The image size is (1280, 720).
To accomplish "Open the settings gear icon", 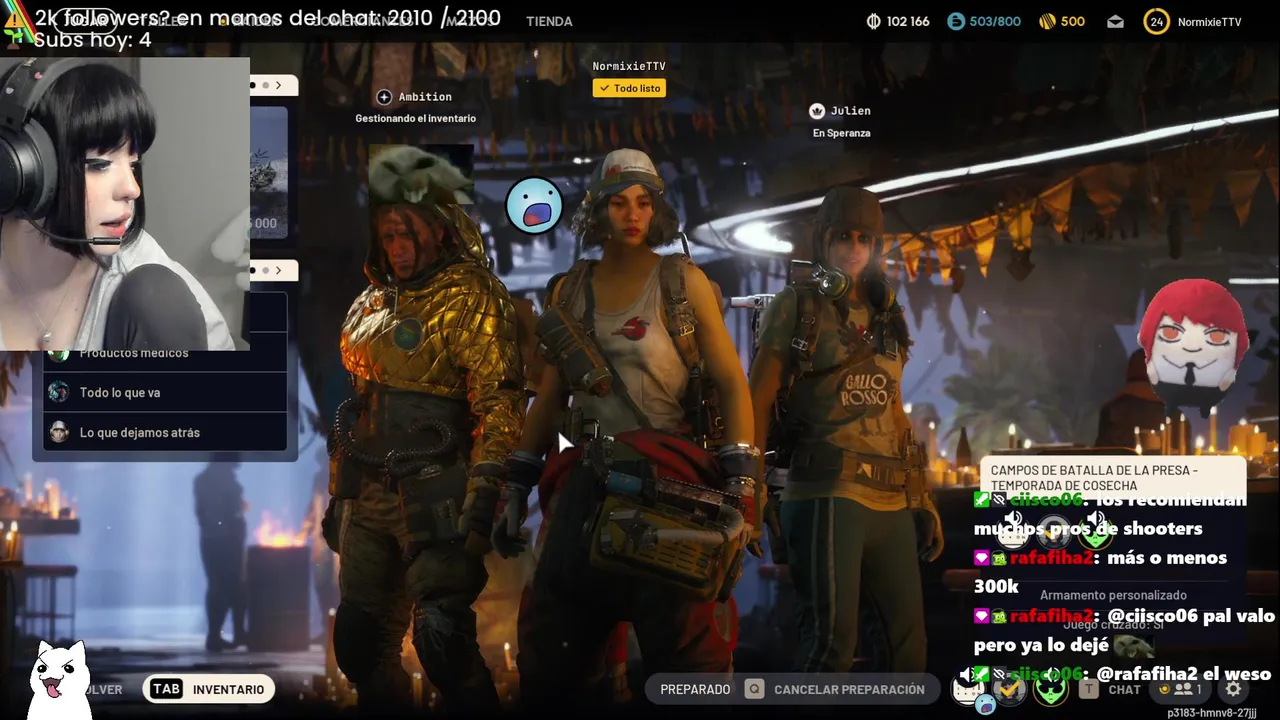I will pos(1233,689).
